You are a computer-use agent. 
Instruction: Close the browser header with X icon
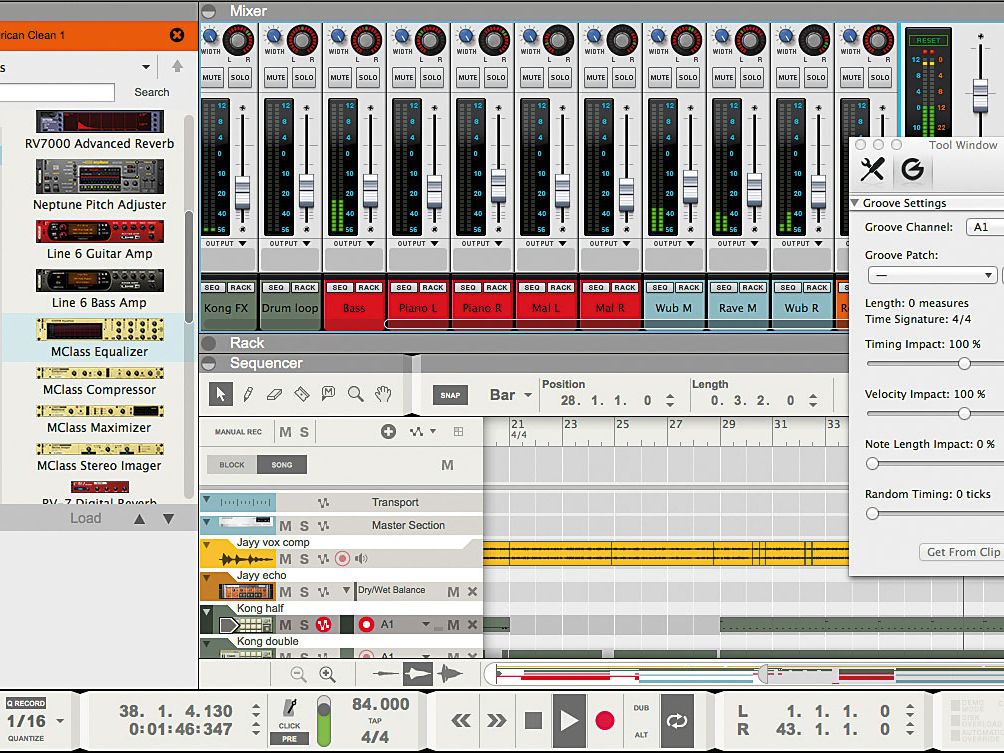[177, 35]
